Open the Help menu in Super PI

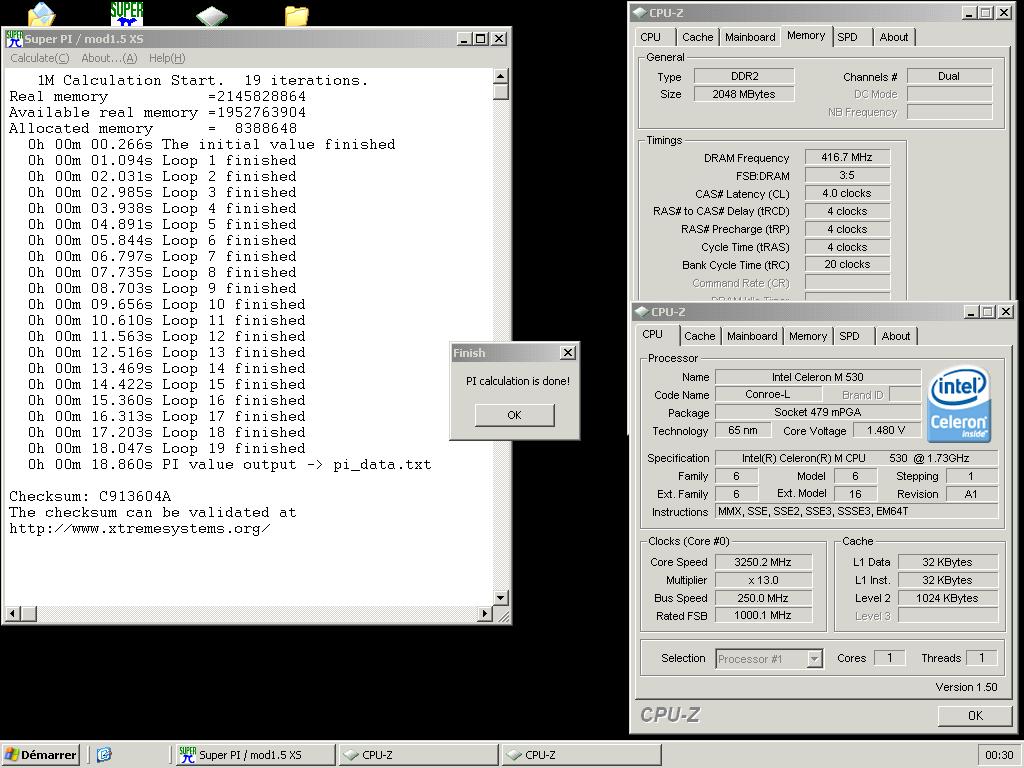click(167, 58)
